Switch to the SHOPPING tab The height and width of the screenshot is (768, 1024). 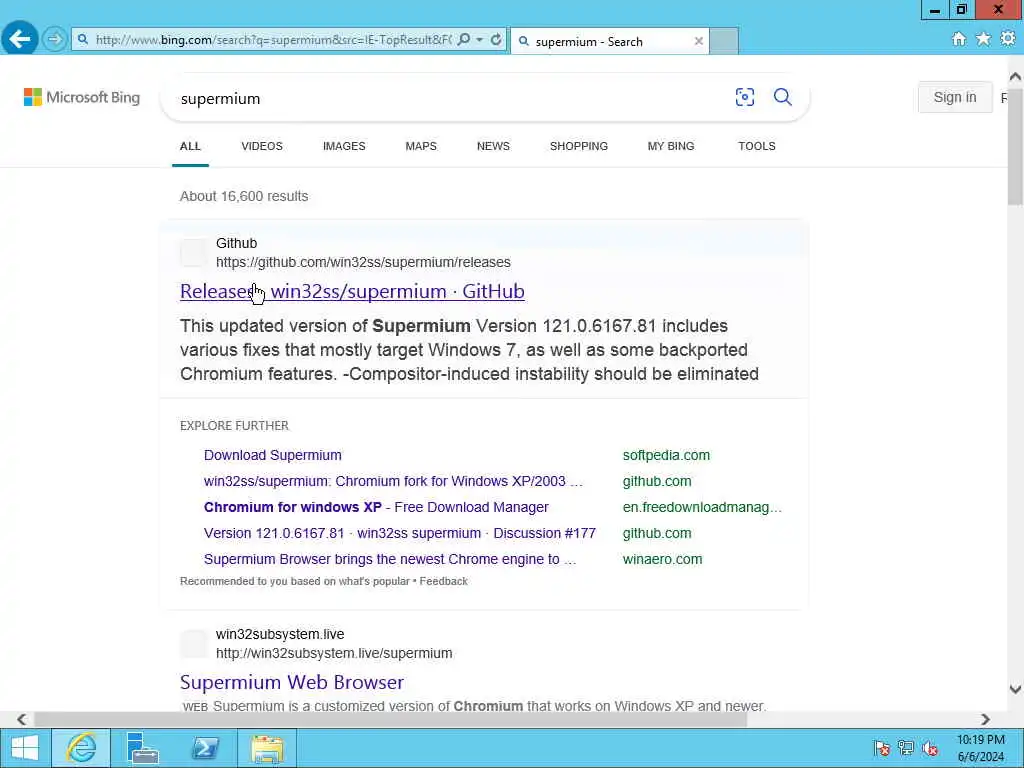tap(579, 146)
